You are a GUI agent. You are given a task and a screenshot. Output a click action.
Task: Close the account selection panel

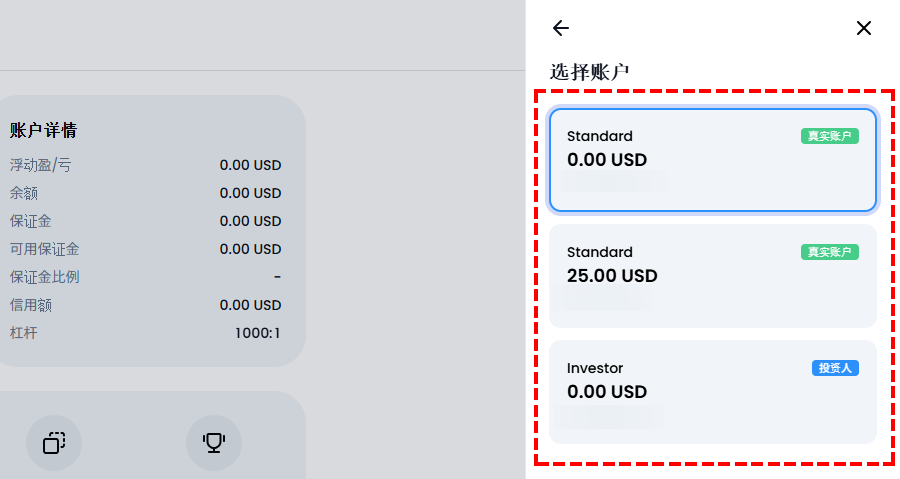tap(863, 28)
